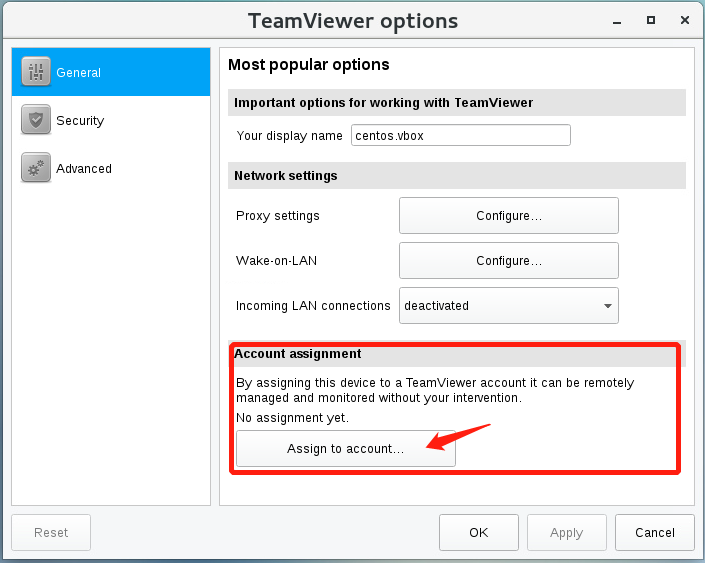
Task: Select the General category label
Action: tap(78, 72)
